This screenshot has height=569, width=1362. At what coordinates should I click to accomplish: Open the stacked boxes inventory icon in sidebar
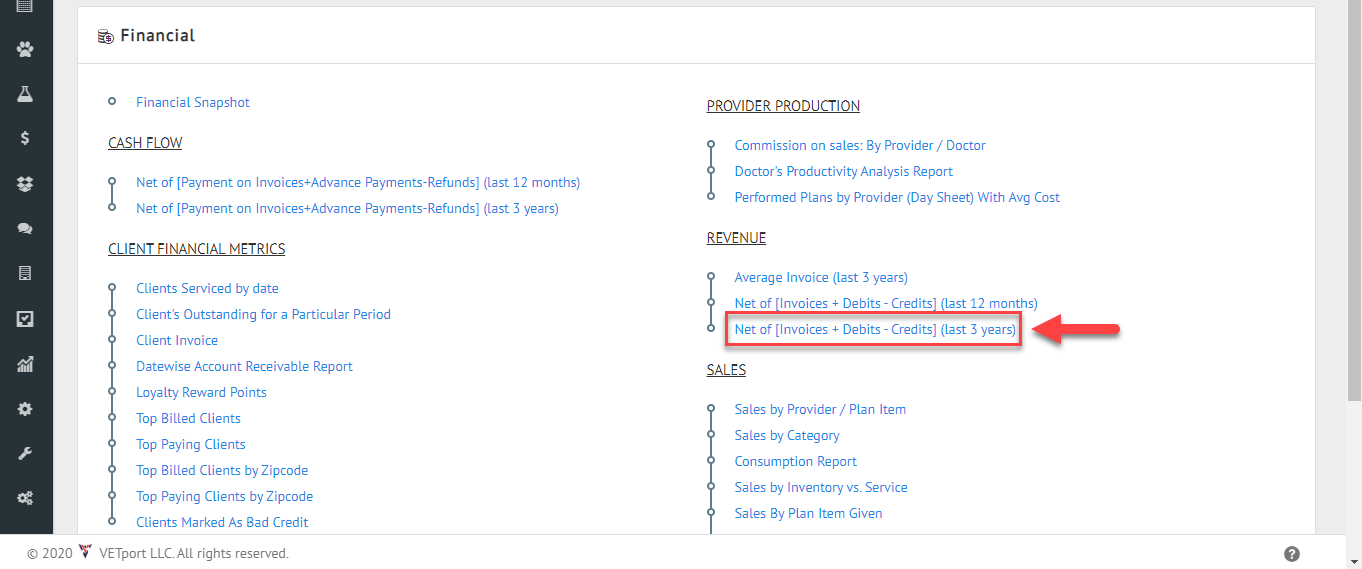coord(25,184)
